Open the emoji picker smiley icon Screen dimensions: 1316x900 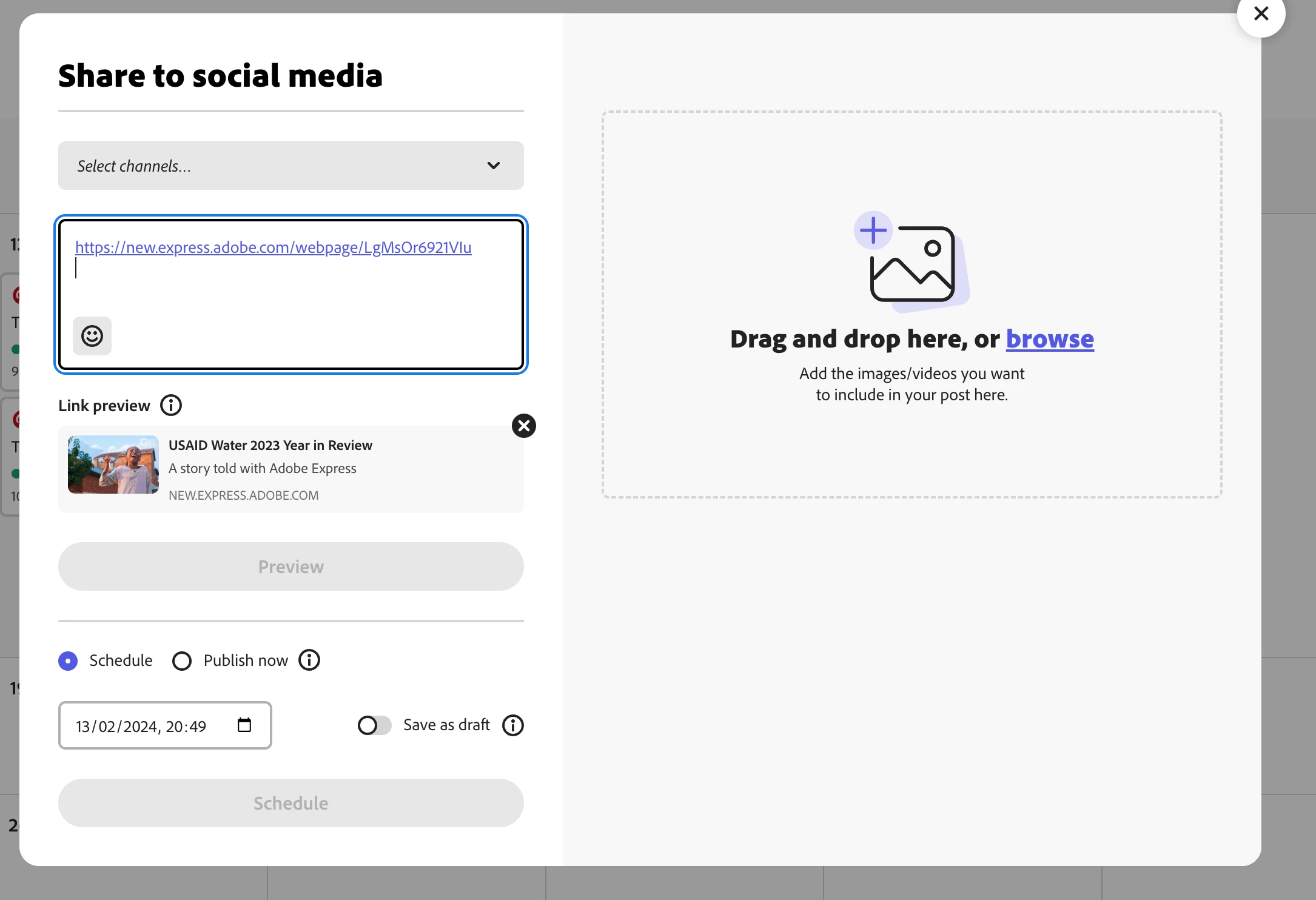[92, 336]
